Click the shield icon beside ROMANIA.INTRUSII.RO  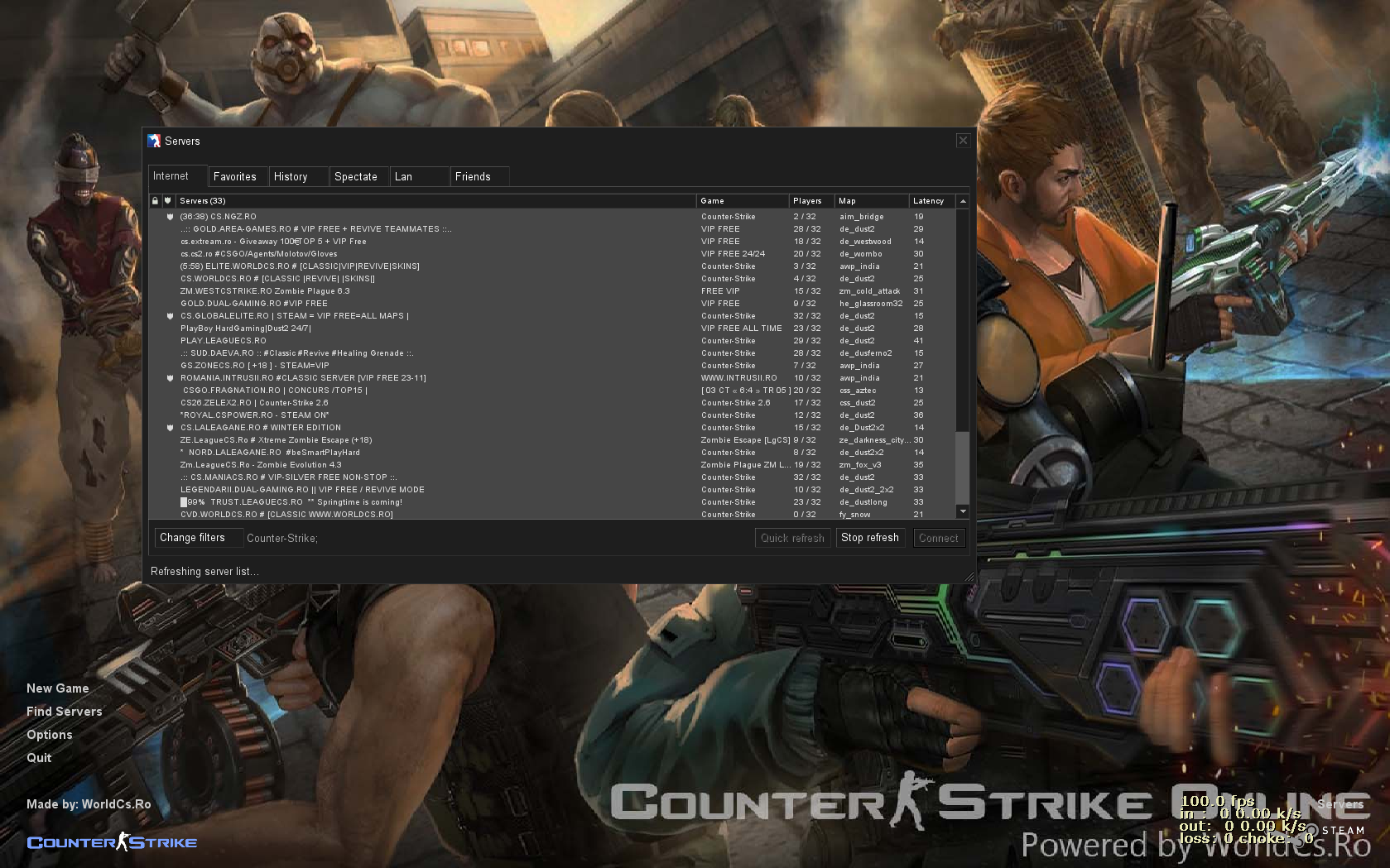(171, 378)
